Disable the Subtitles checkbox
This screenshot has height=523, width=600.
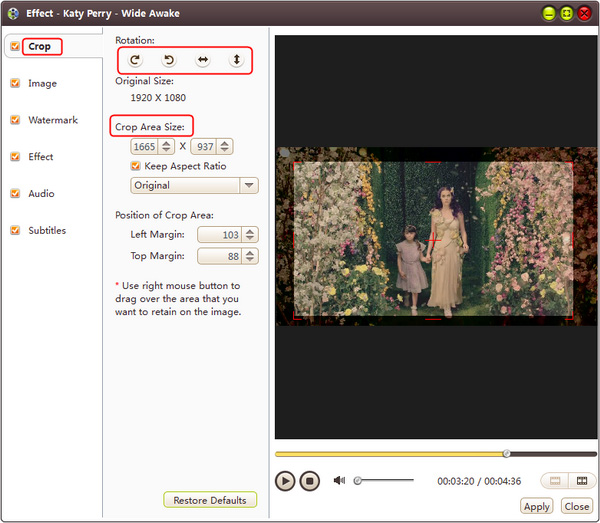coord(15,230)
